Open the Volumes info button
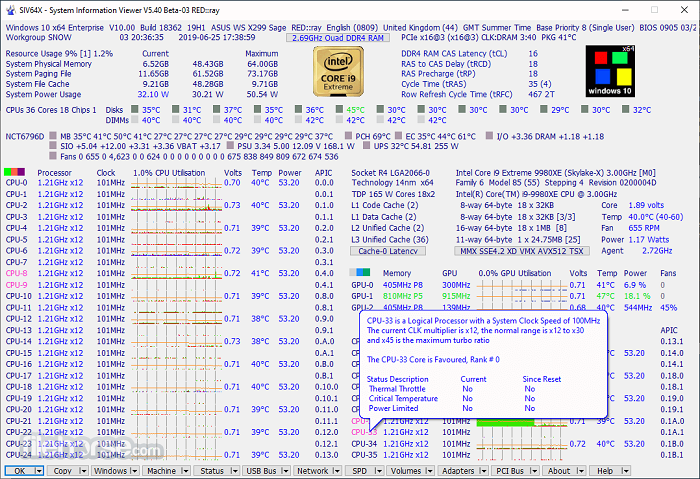The height and width of the screenshot is (479, 700). point(406,471)
